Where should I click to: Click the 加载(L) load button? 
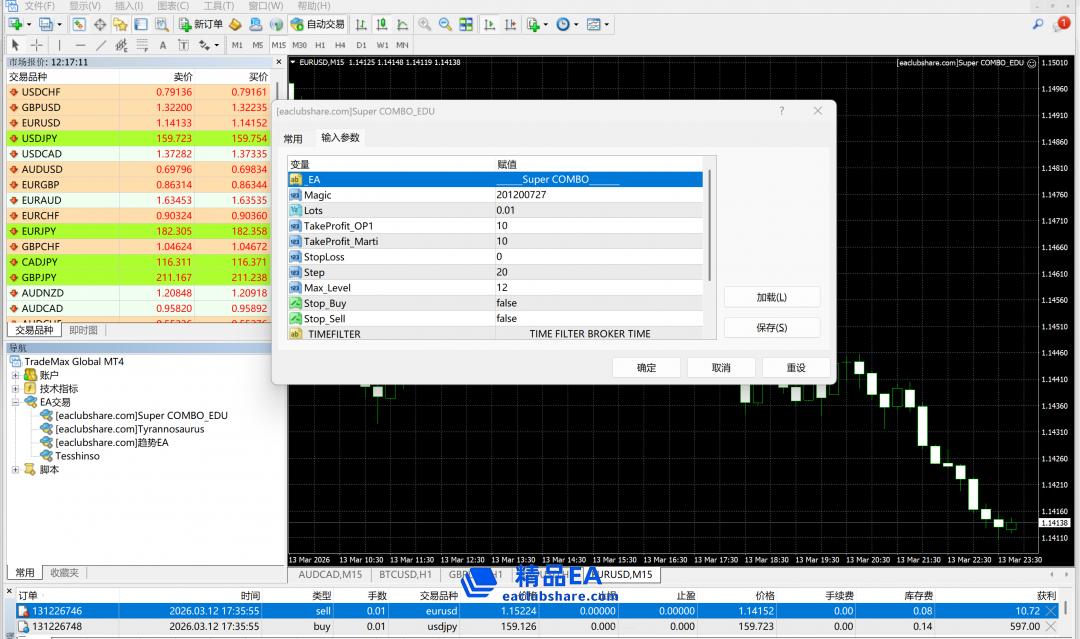pos(771,297)
